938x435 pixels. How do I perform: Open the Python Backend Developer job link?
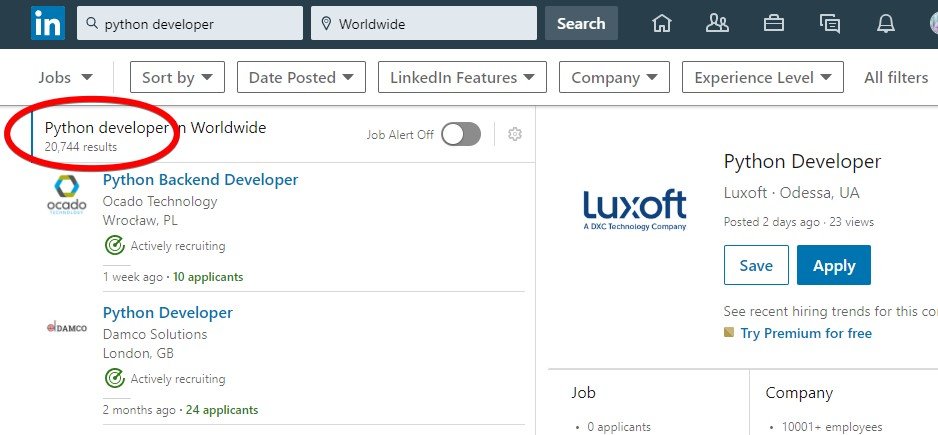pyautogui.click(x=200, y=180)
